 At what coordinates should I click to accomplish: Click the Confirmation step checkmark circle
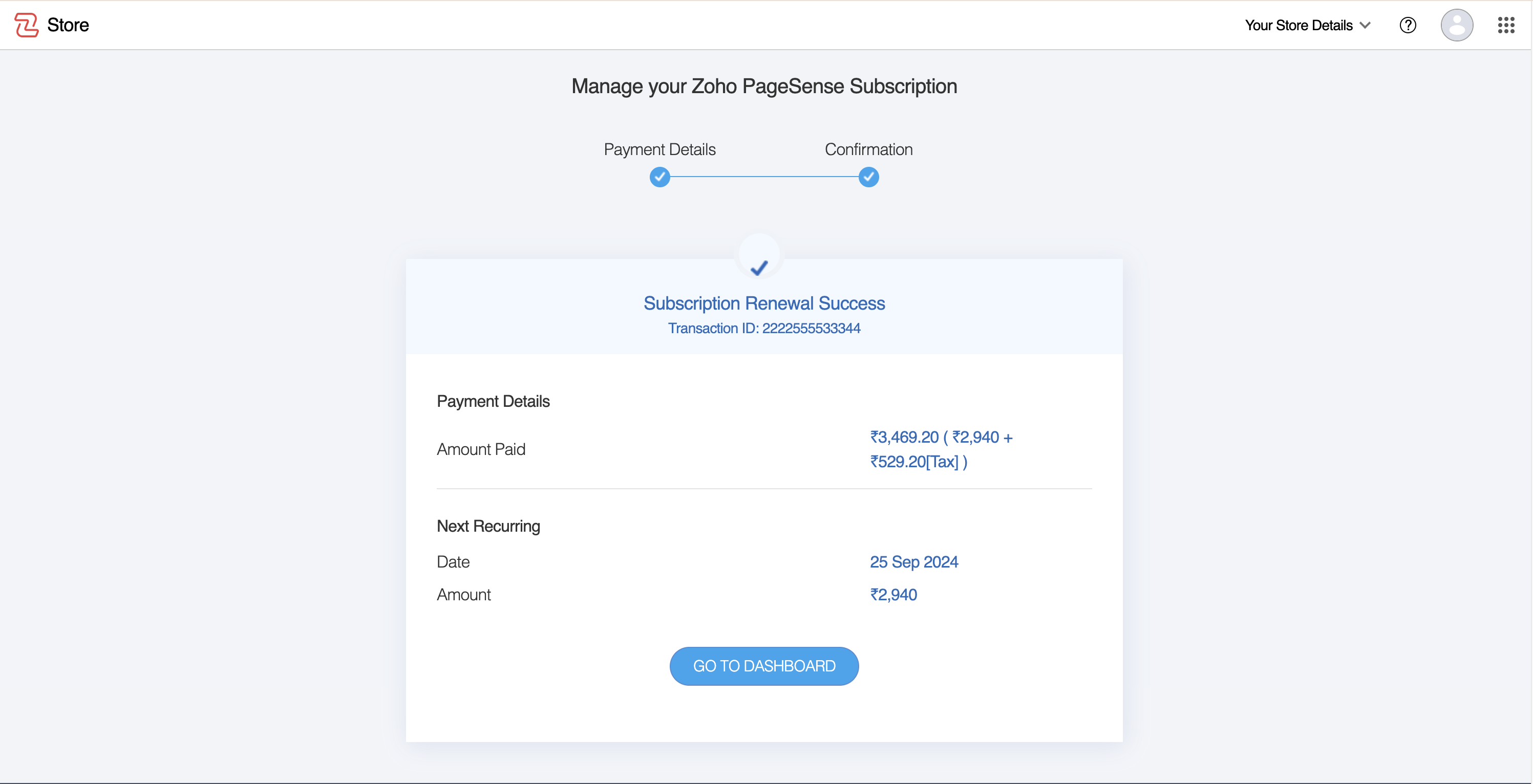pyautogui.click(x=868, y=177)
